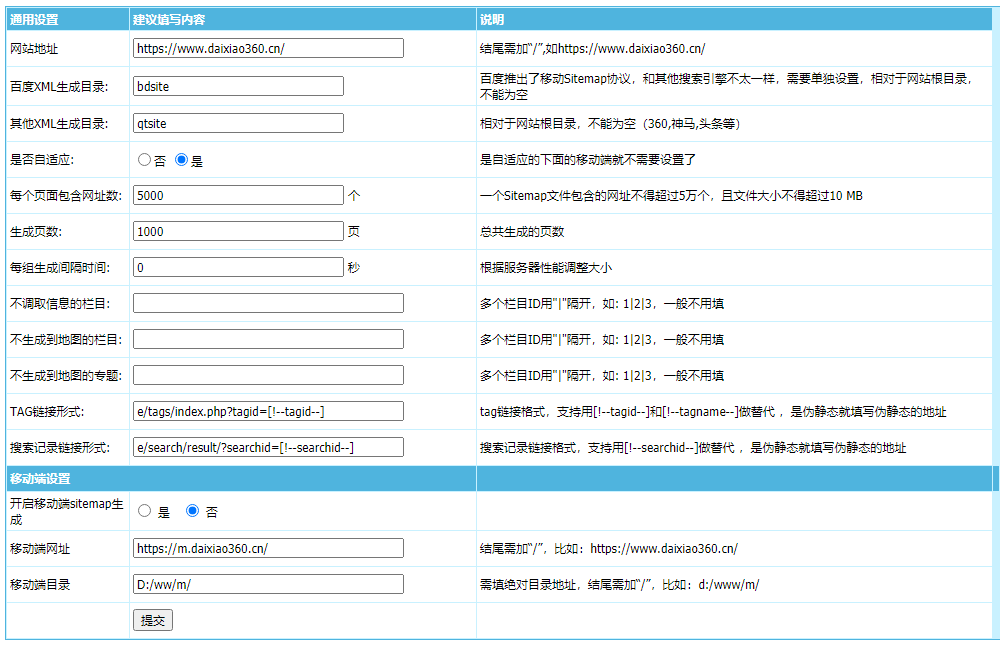Click the 通用设置 table header

click(x=33, y=19)
